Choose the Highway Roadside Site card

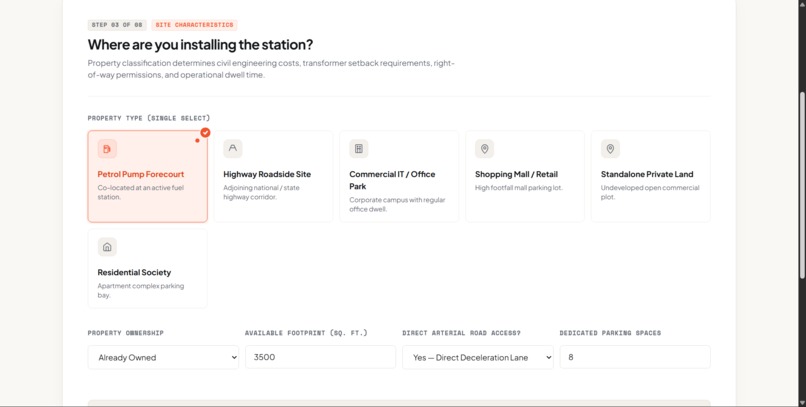[x=273, y=176]
